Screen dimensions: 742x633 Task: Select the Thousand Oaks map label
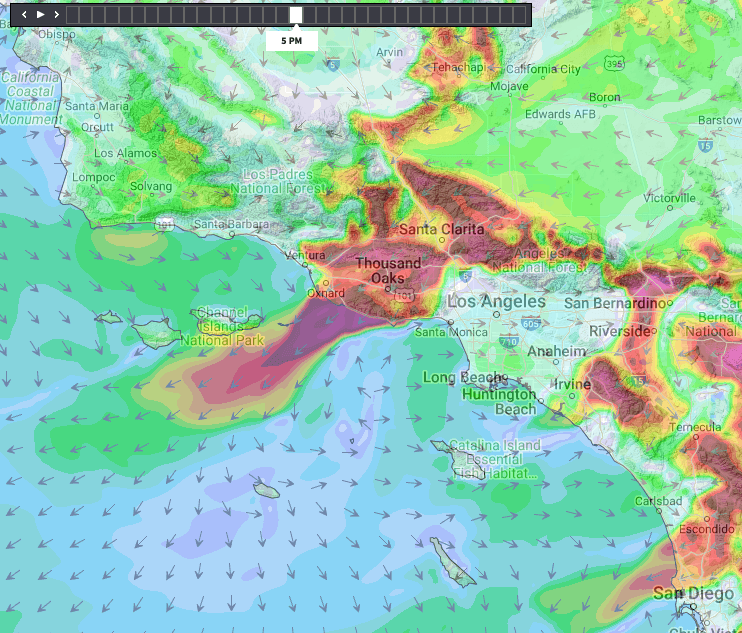click(x=389, y=270)
